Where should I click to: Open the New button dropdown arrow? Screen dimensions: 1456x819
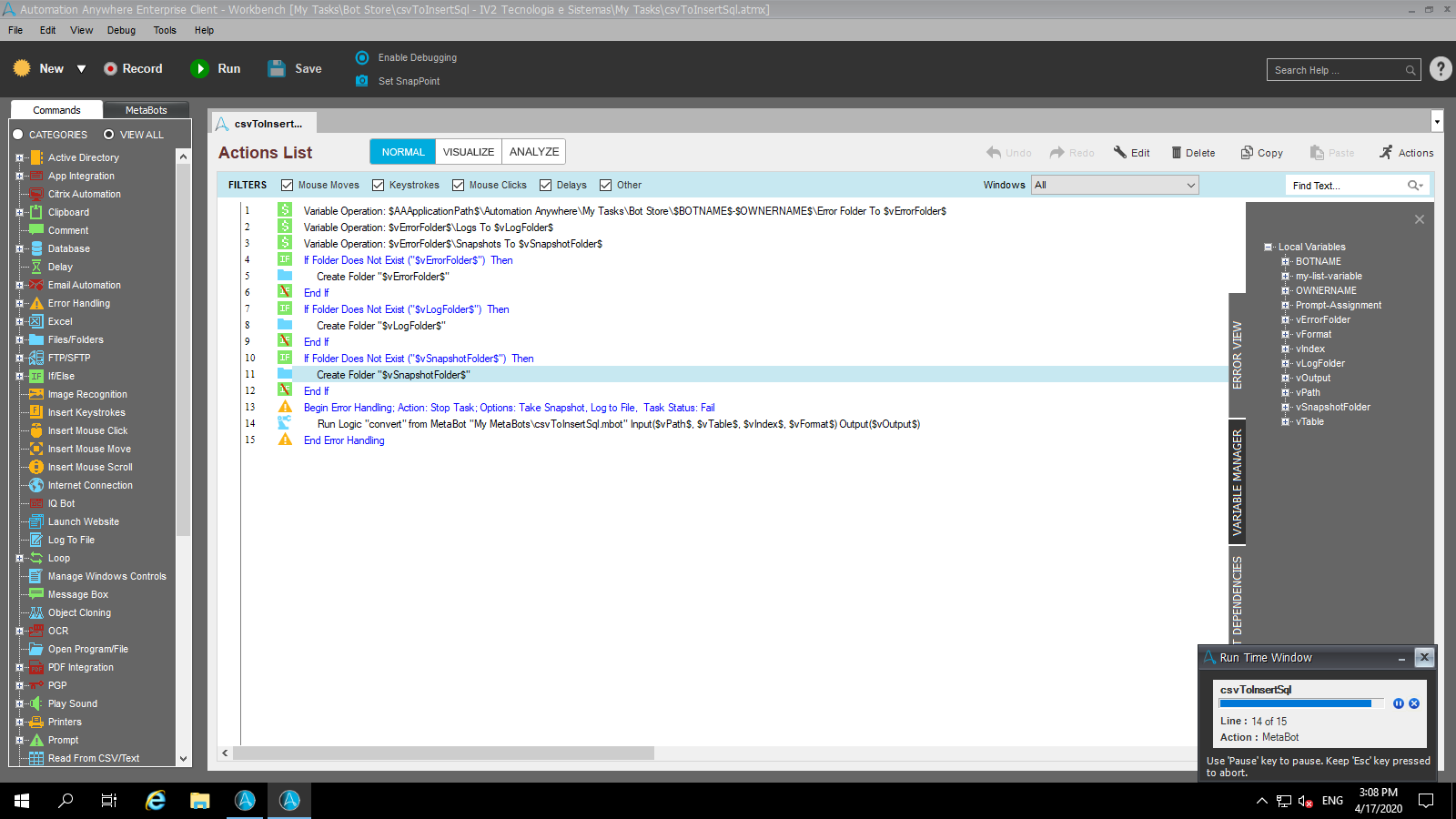pos(81,69)
